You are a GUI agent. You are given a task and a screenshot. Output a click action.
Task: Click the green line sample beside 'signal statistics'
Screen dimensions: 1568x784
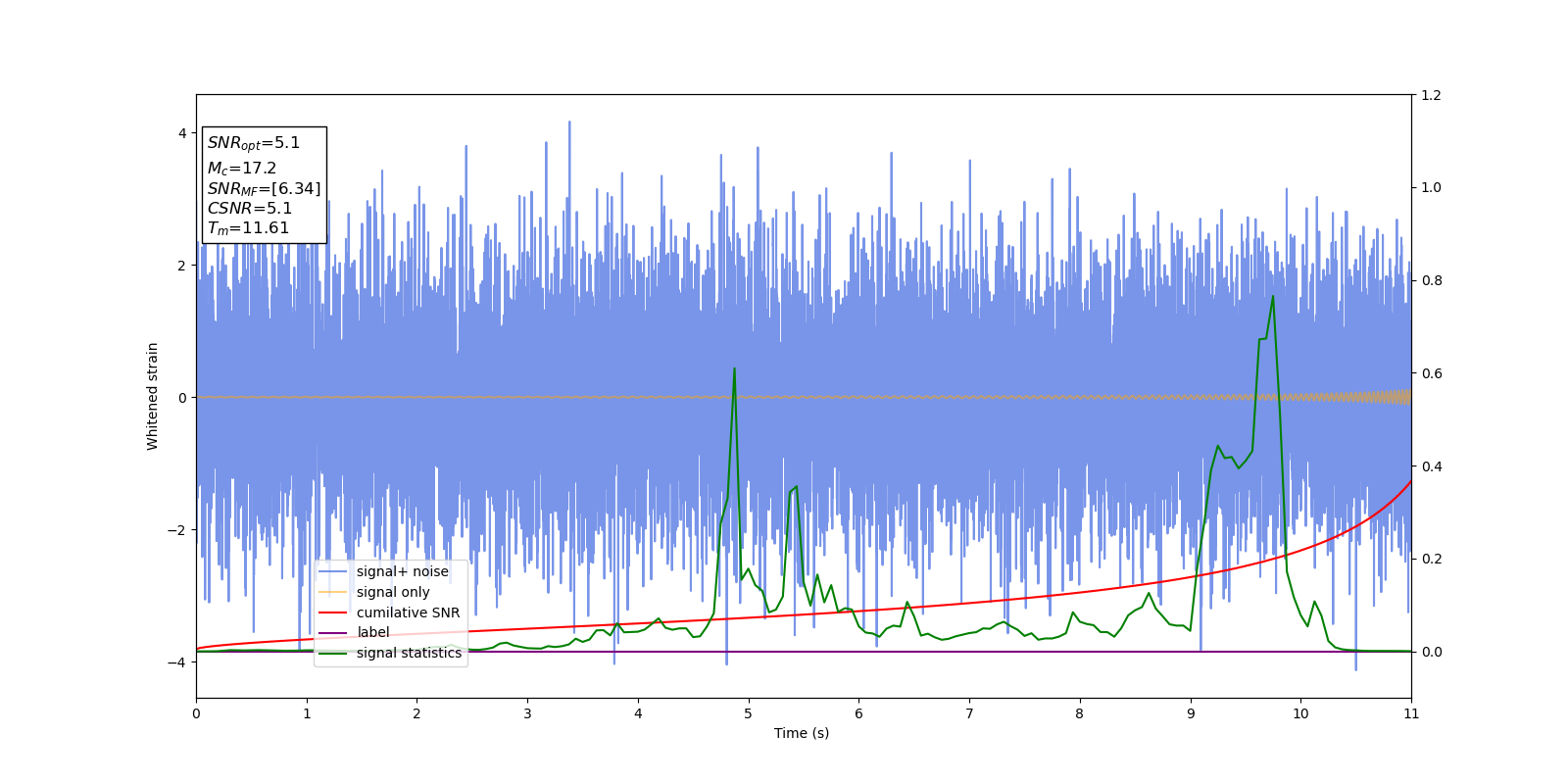[334, 653]
